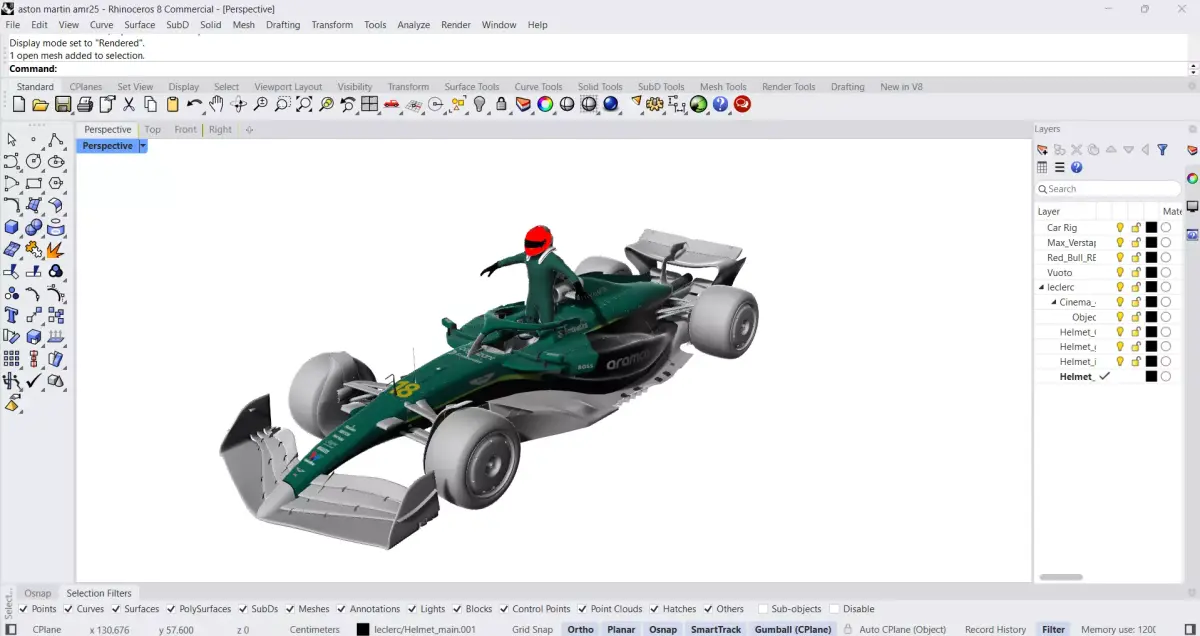
Task: Toggle the Curves selection filter checkbox
Action: [69, 609]
